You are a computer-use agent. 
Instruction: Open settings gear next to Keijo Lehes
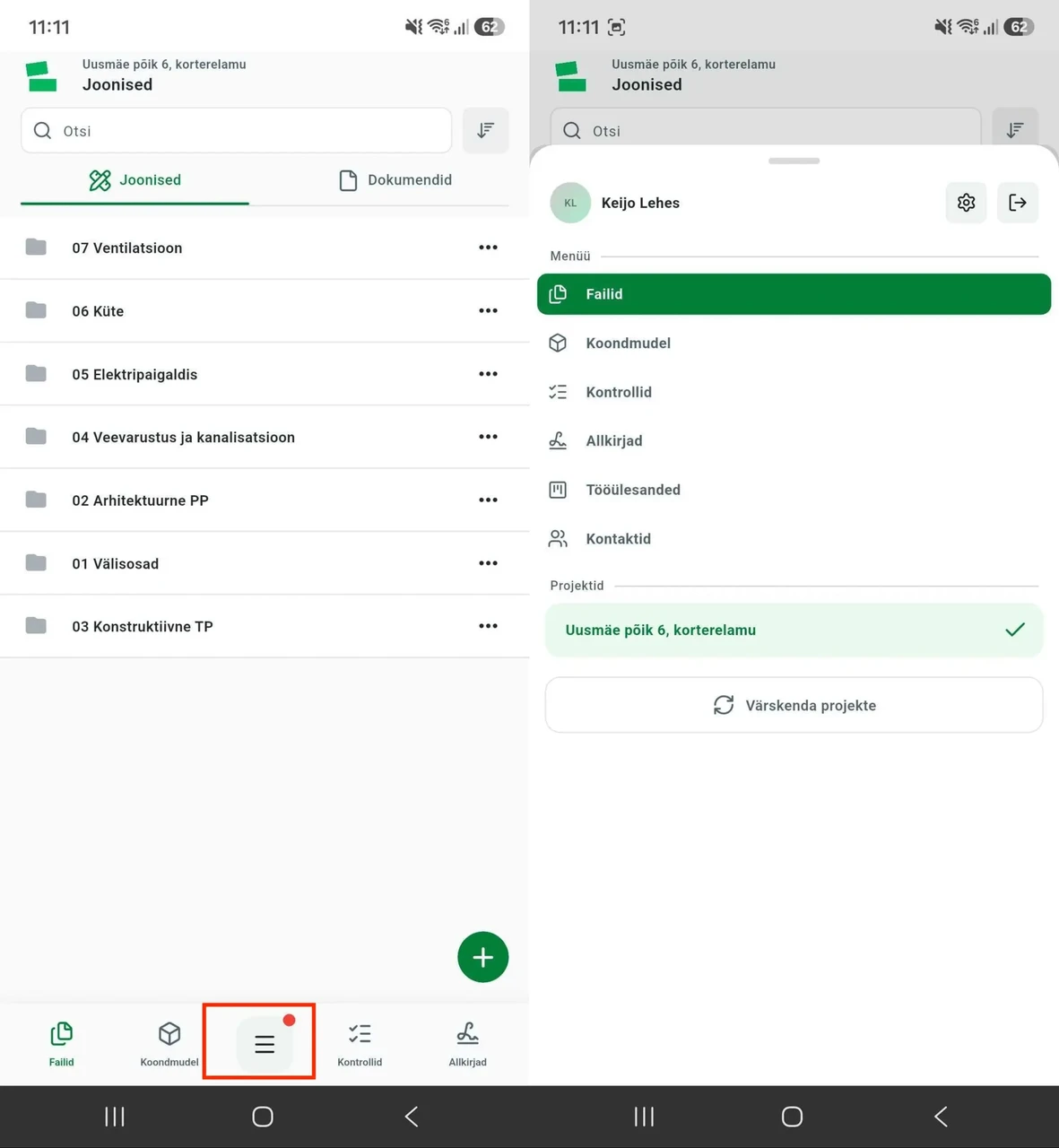966,203
